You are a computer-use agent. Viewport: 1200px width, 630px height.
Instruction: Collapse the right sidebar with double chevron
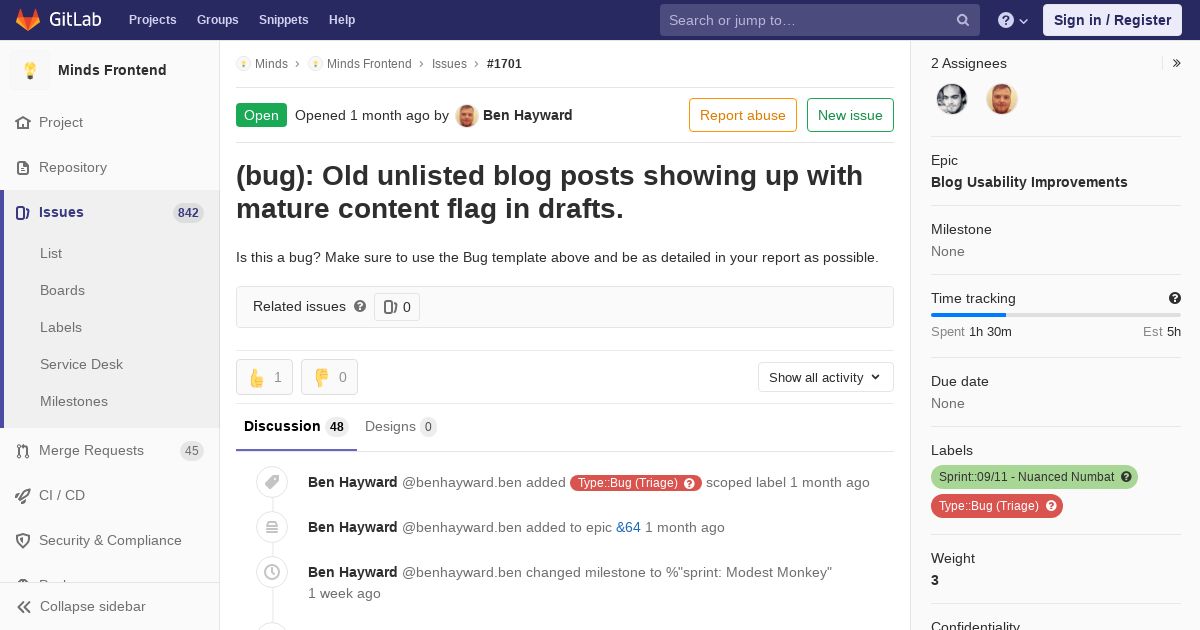[x=1177, y=63]
